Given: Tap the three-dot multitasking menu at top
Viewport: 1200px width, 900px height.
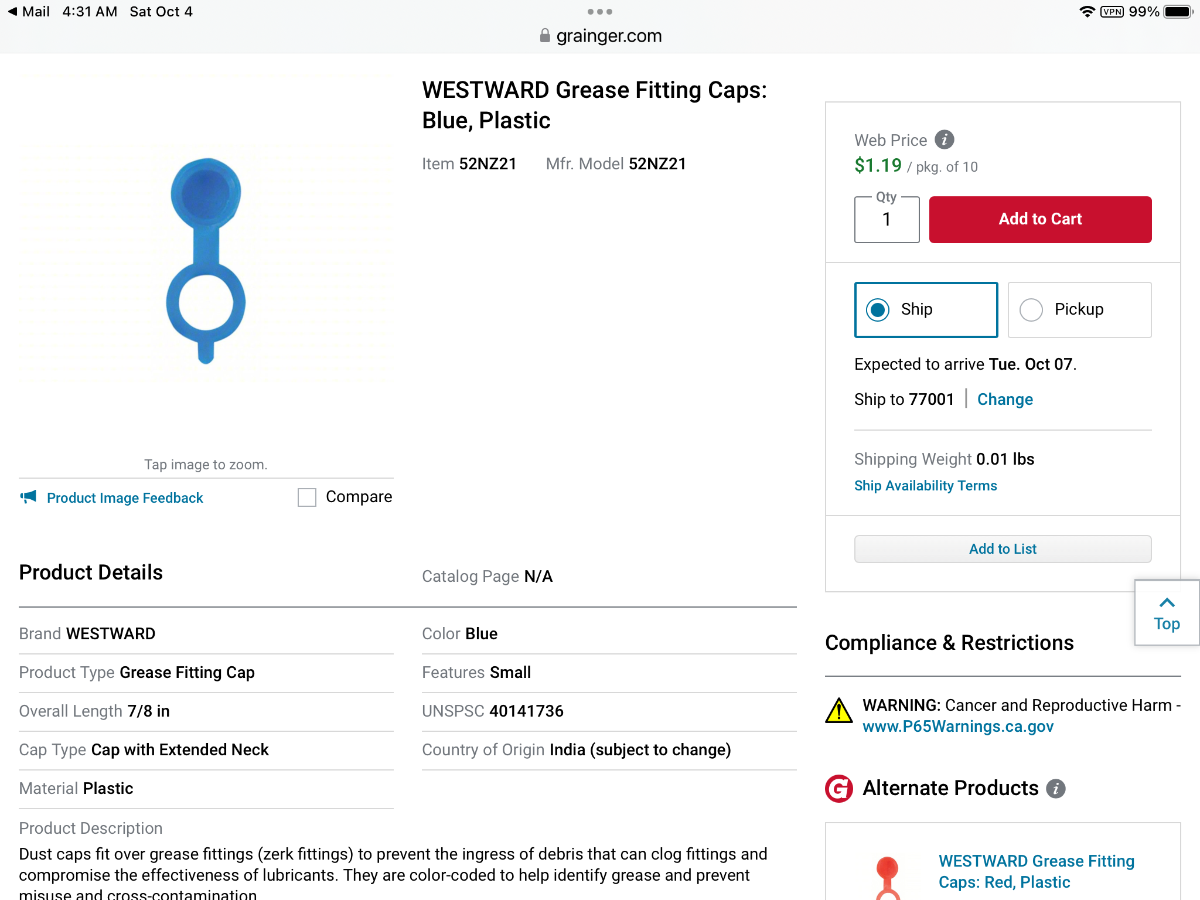Looking at the screenshot, I should 600,12.
